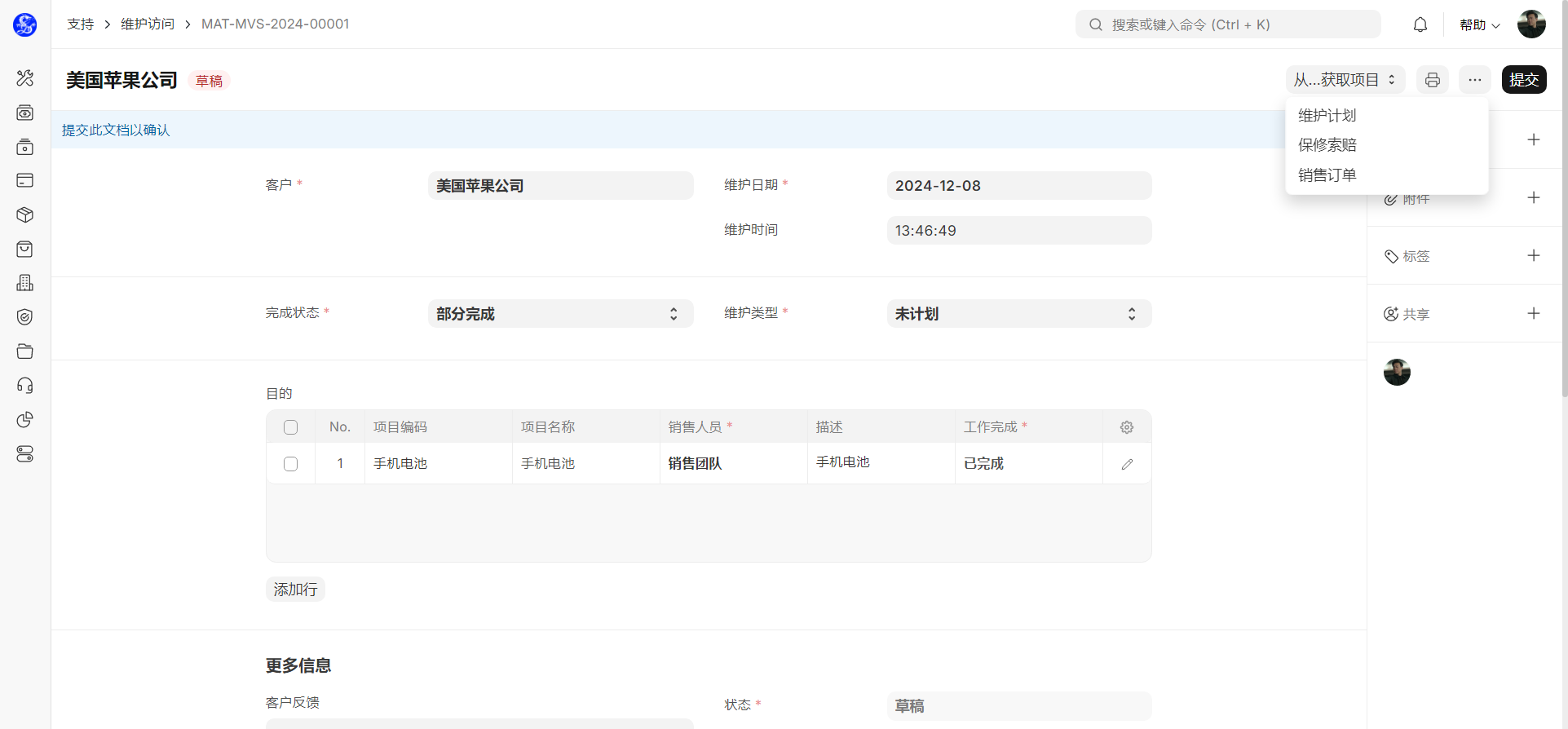Click the 提交 button
The image size is (1568, 729).
[1524, 80]
